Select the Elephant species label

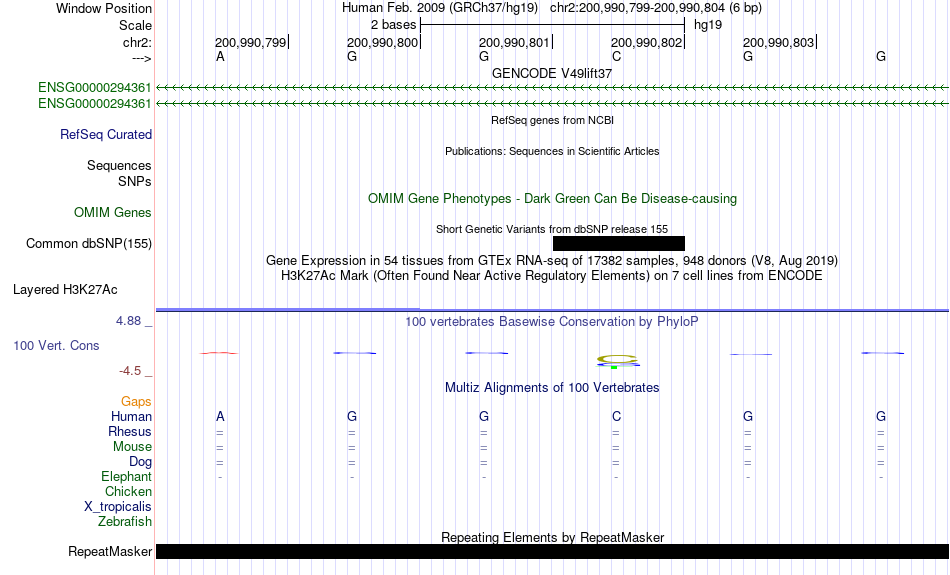pyautogui.click(x=127, y=476)
